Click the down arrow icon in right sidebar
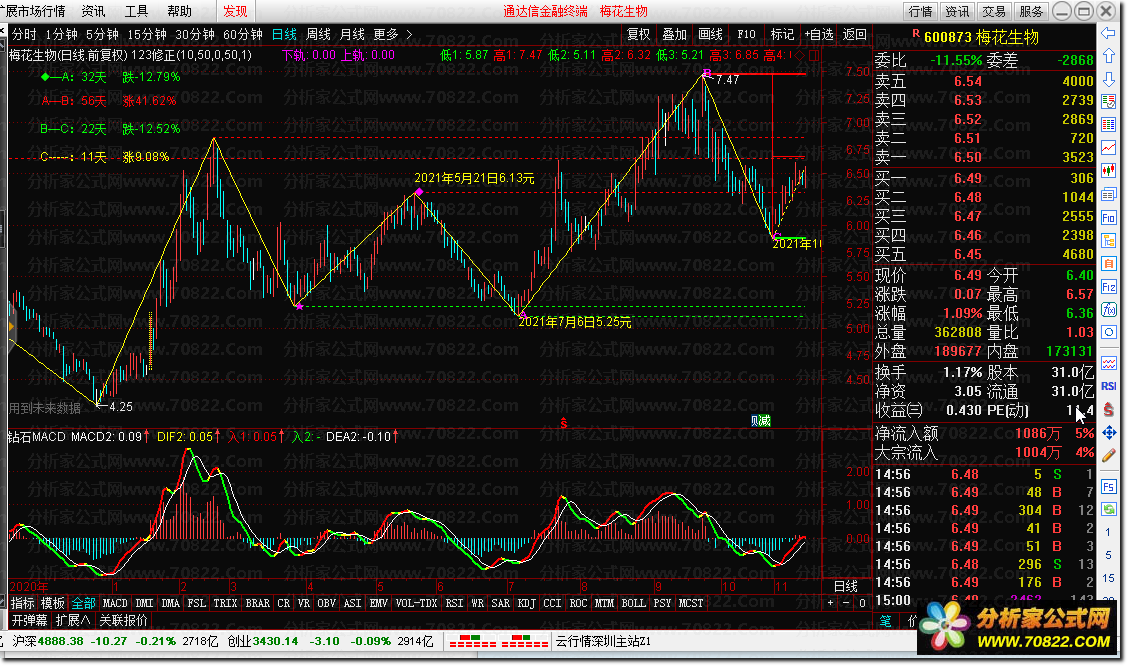The width and height of the screenshot is (1129, 666). point(1108,78)
